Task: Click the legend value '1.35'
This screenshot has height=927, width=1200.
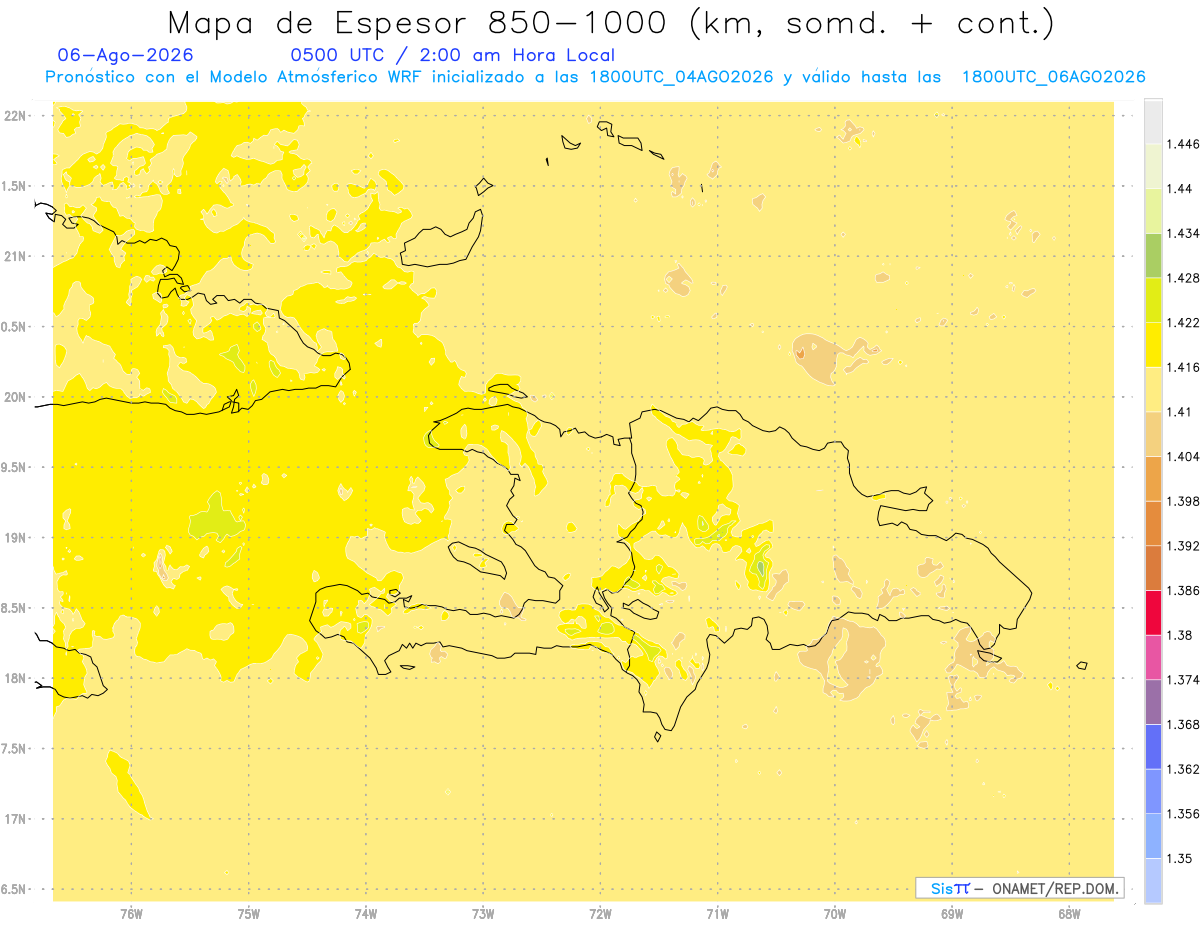Action: coord(1181,858)
